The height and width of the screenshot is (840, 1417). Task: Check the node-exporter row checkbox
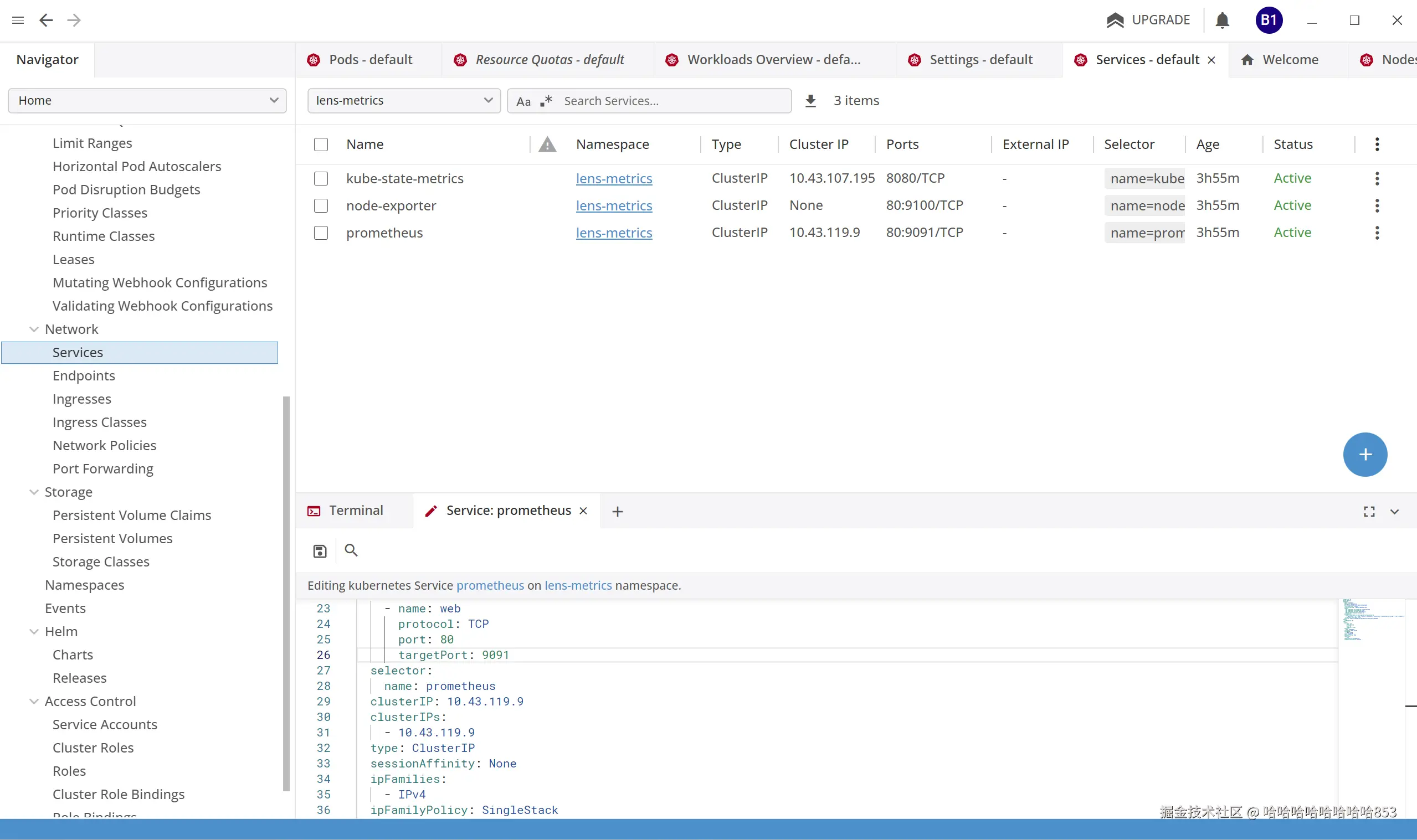click(321, 205)
